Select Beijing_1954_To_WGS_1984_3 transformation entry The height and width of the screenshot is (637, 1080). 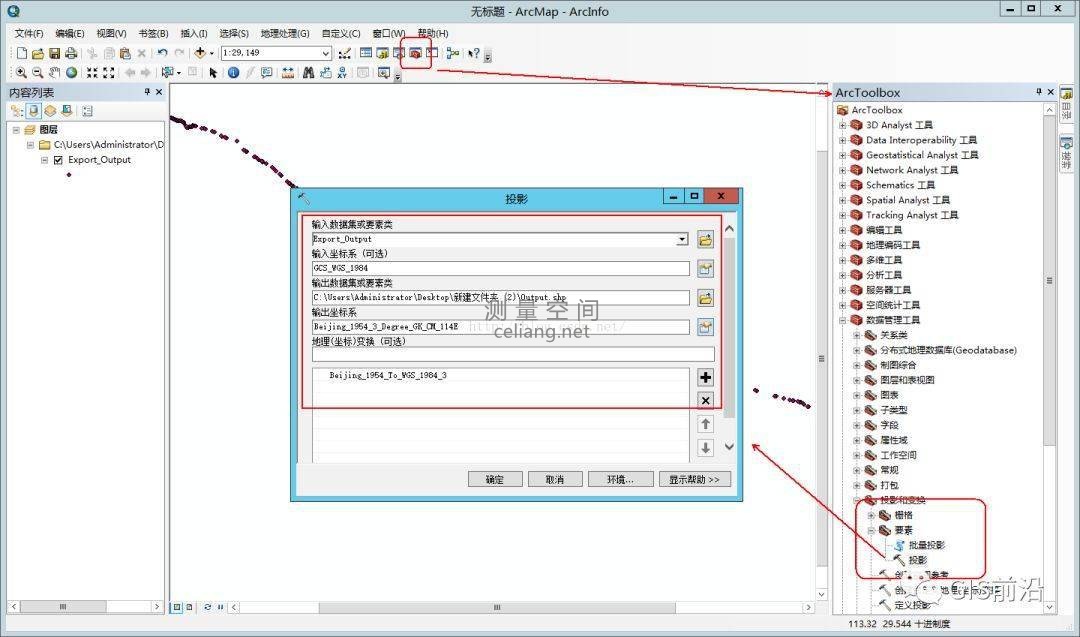coord(388,375)
